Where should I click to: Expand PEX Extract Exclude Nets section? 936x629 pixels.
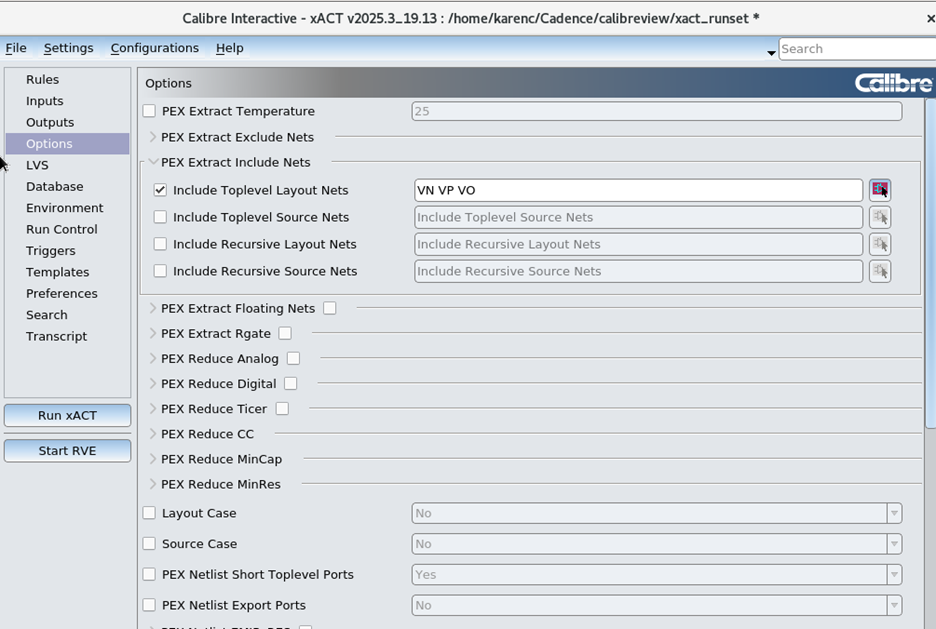(x=153, y=137)
